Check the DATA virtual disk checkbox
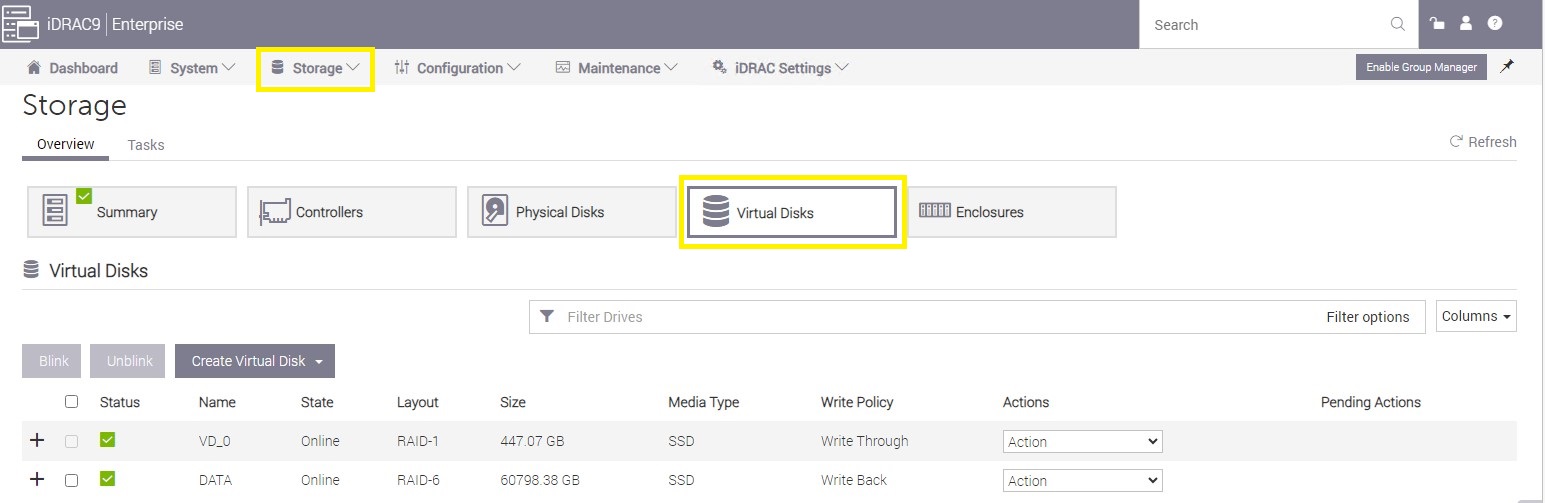1545x503 pixels. tap(71, 480)
